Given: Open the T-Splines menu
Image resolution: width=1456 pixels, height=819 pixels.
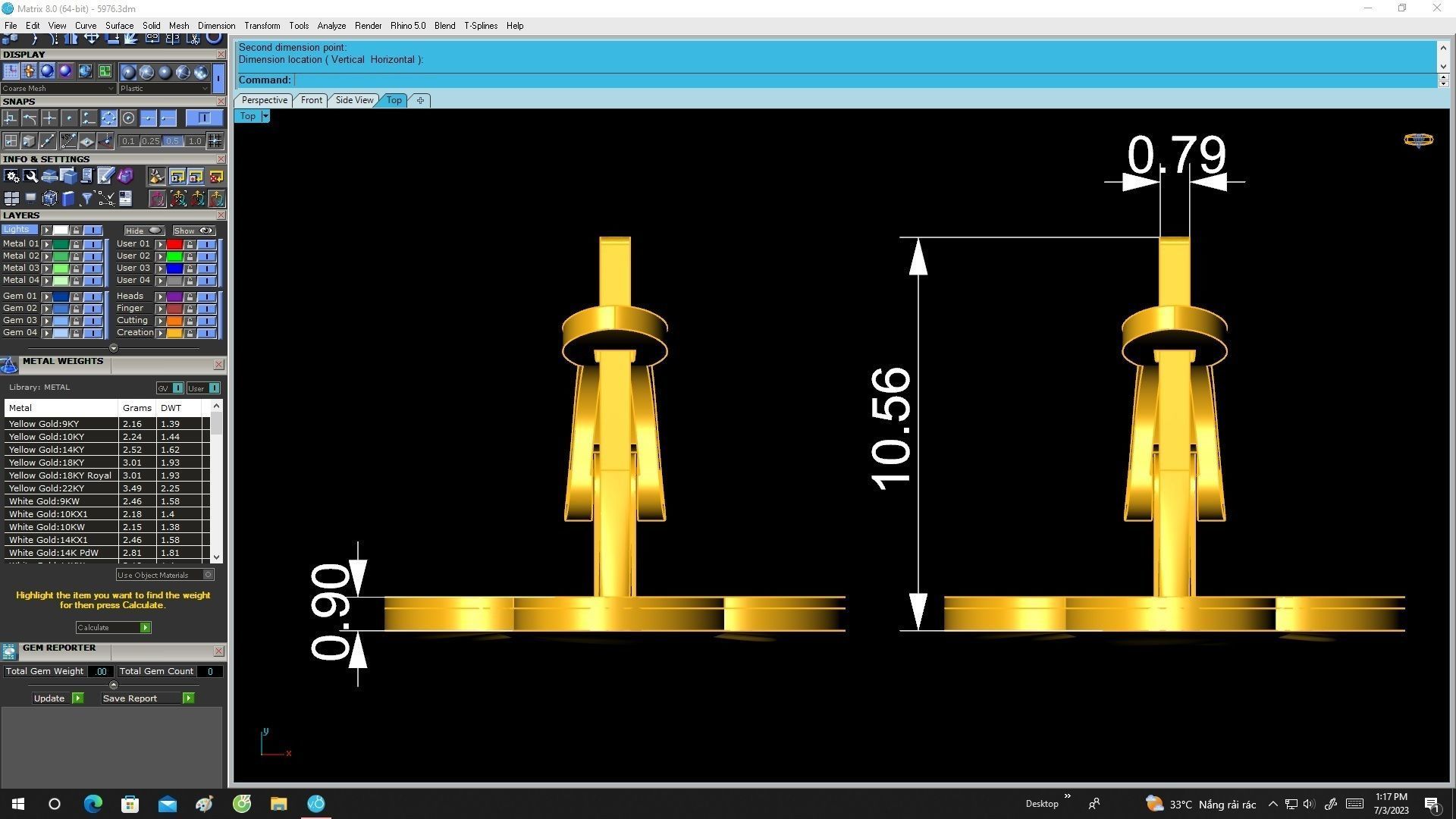Looking at the screenshot, I should [480, 26].
